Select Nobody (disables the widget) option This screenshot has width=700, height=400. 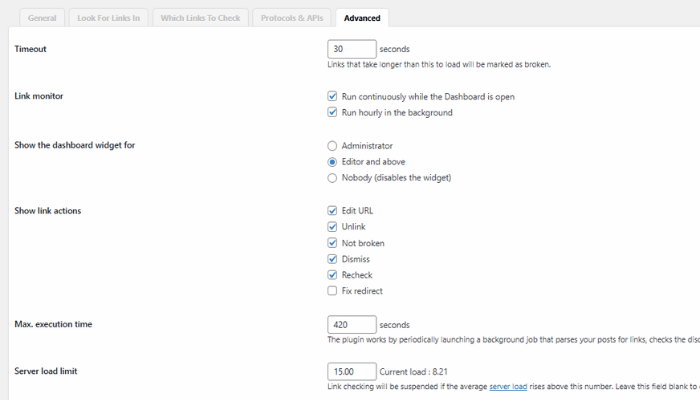pyautogui.click(x=332, y=178)
